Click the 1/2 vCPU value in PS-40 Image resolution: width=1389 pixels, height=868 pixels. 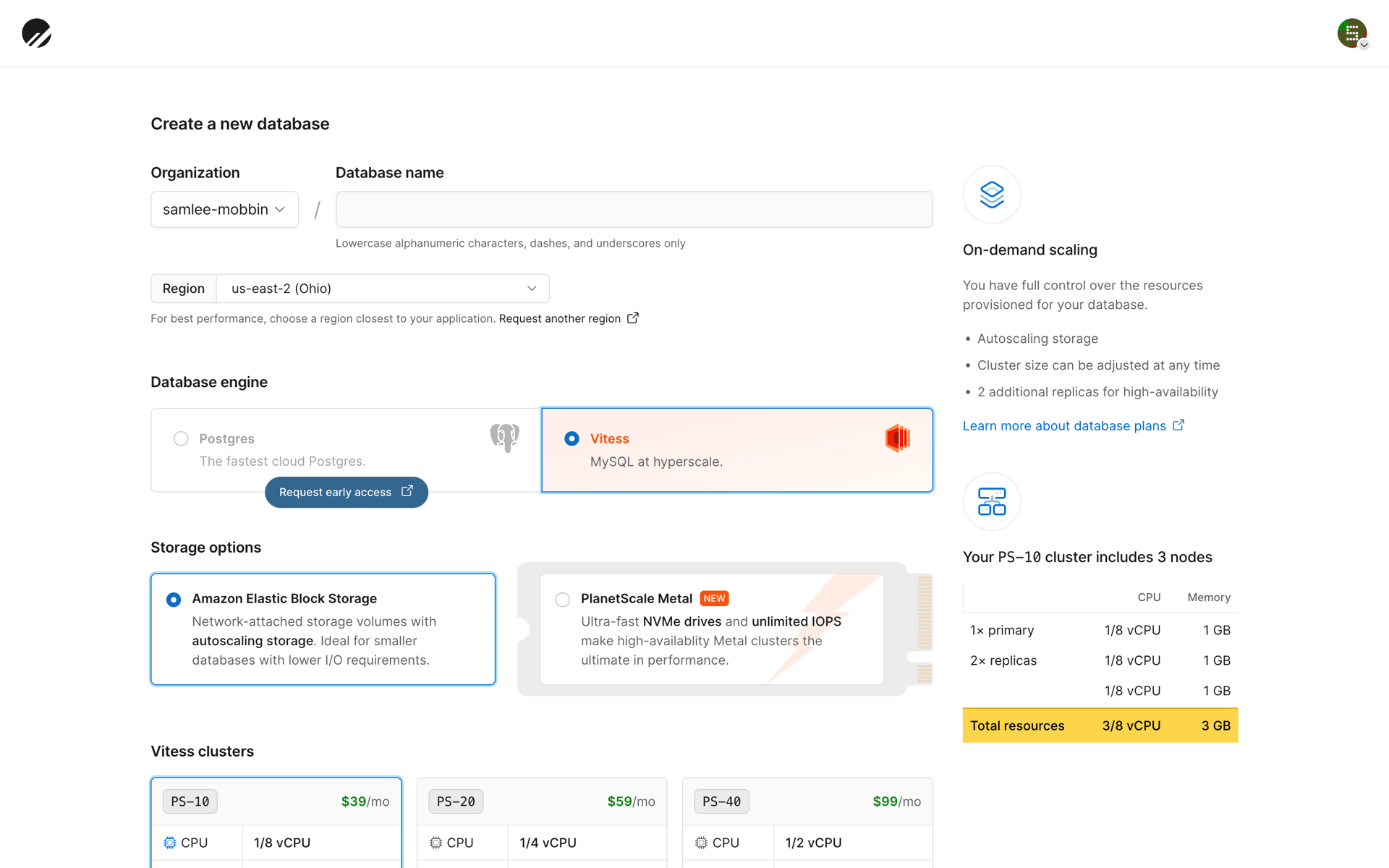pyautogui.click(x=813, y=843)
